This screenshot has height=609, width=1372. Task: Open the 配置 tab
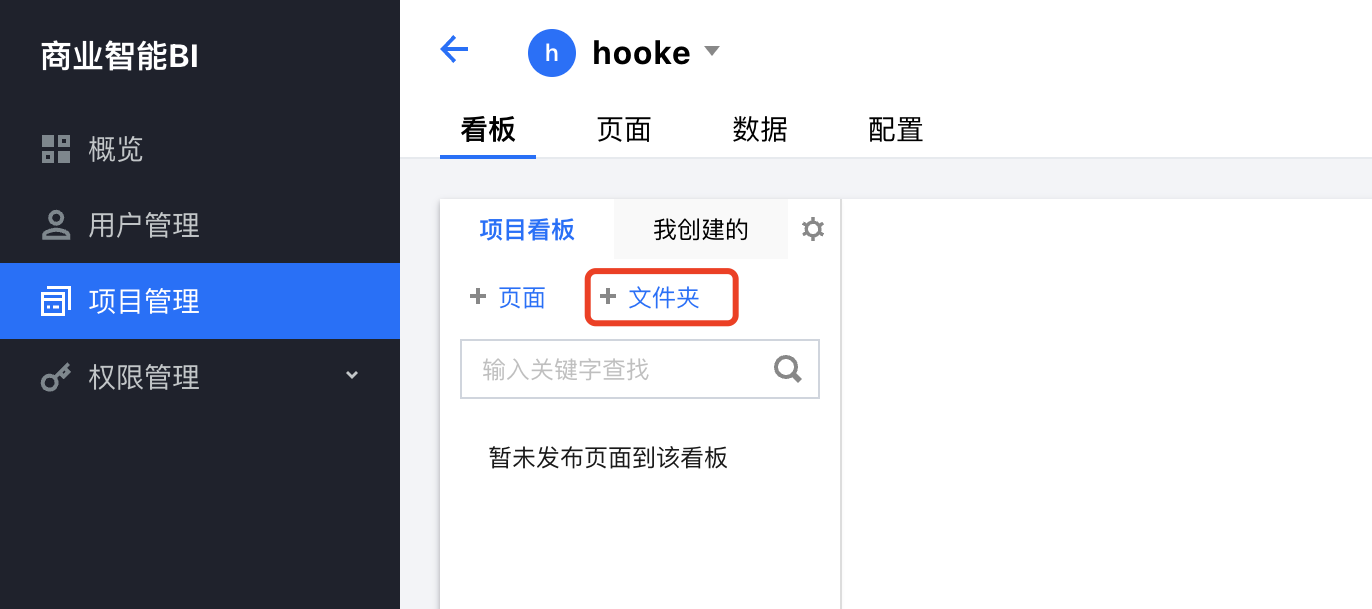click(896, 129)
